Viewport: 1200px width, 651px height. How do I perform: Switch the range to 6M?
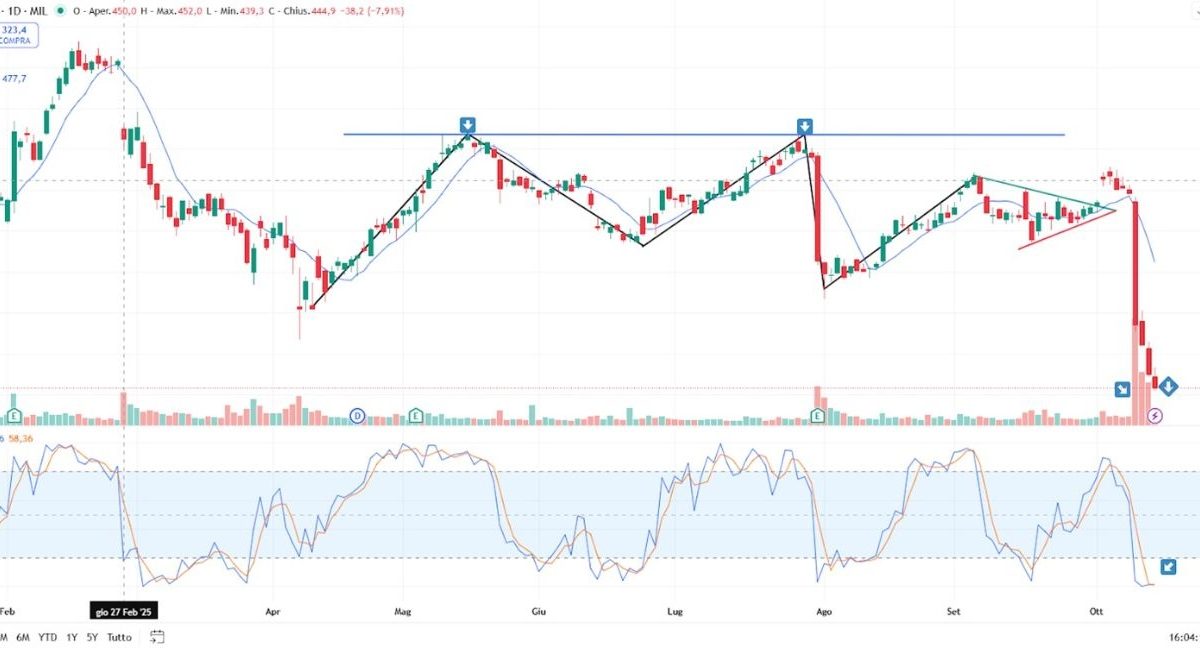click(21, 637)
